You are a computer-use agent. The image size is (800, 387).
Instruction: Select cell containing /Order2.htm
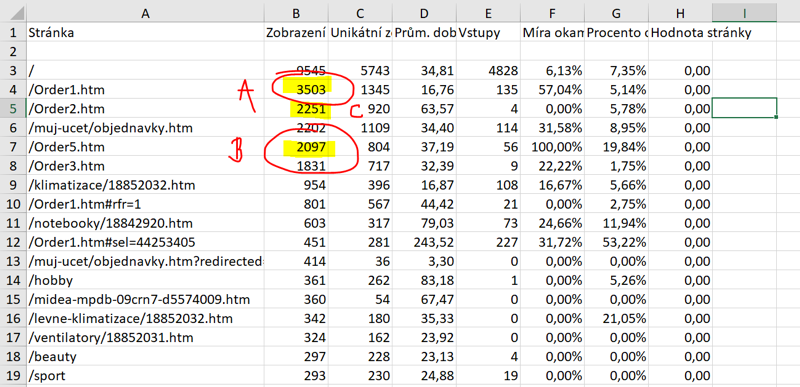point(145,109)
